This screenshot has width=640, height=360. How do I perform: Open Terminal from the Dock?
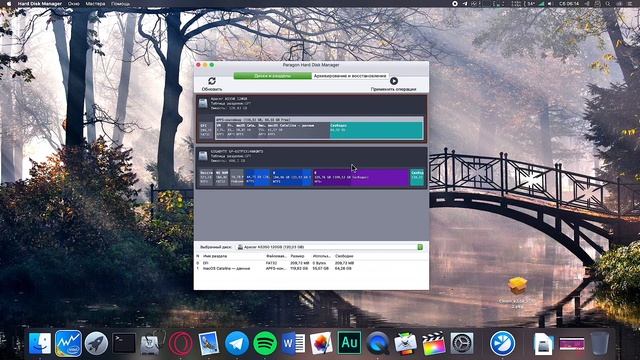(124, 343)
